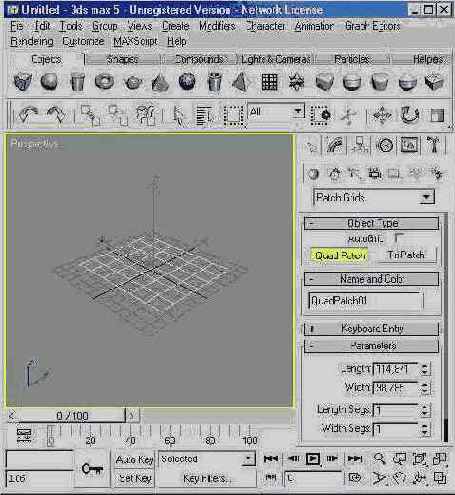Open the Key Filters button
455x495 pixels.
pos(207,479)
